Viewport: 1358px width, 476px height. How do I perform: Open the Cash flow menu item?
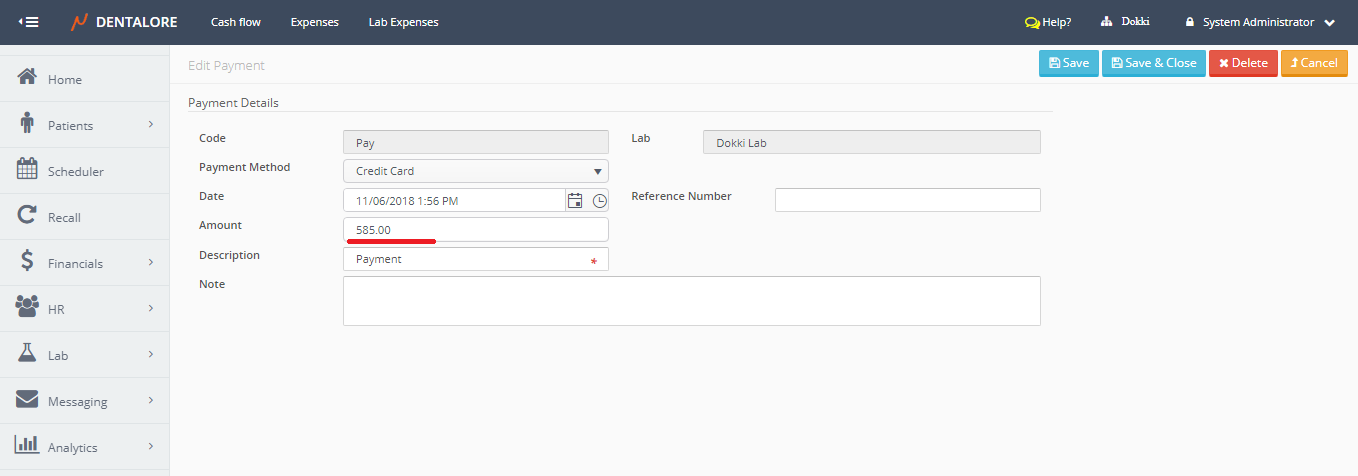coord(236,22)
